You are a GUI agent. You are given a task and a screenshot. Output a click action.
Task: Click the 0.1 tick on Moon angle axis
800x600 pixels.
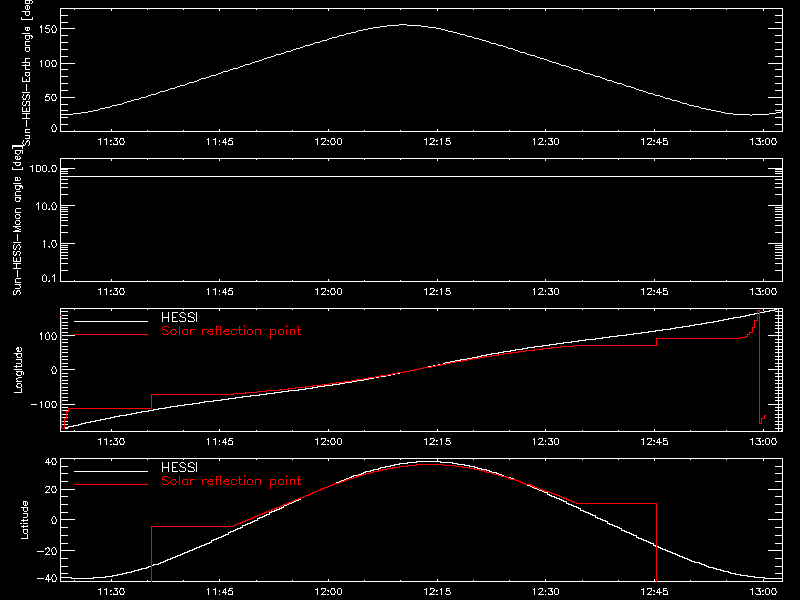click(x=49, y=278)
